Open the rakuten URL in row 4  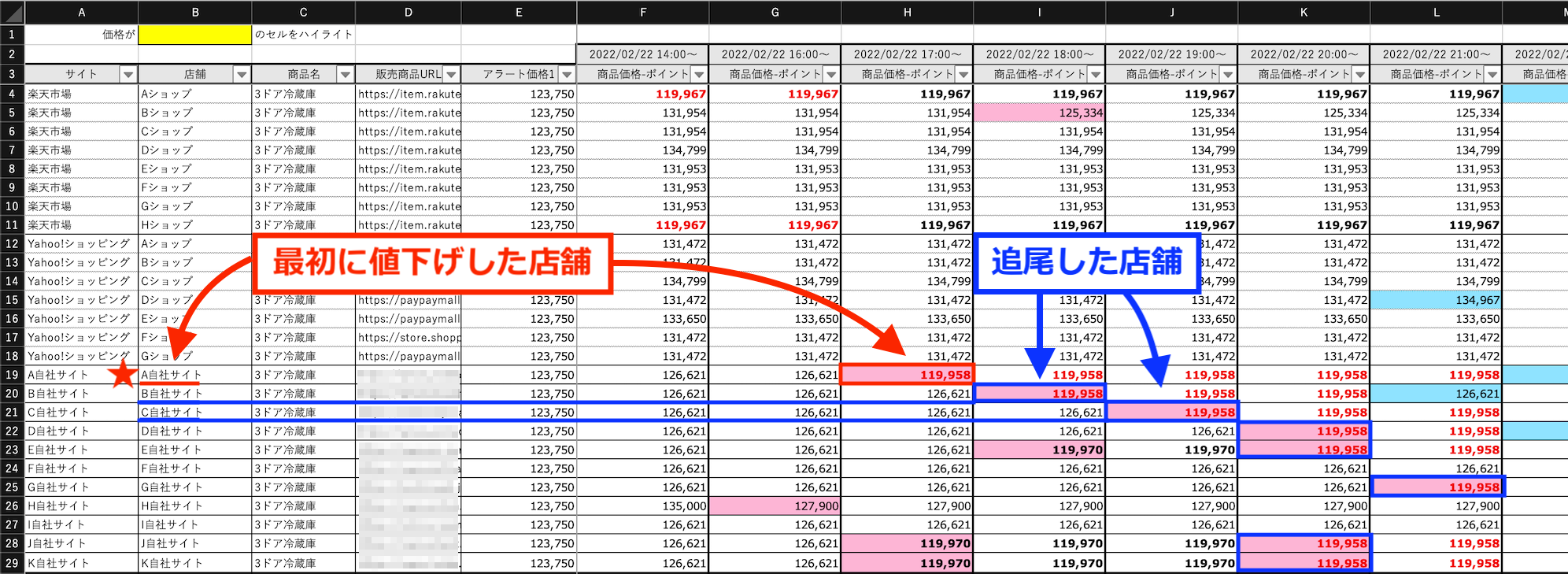click(x=409, y=94)
